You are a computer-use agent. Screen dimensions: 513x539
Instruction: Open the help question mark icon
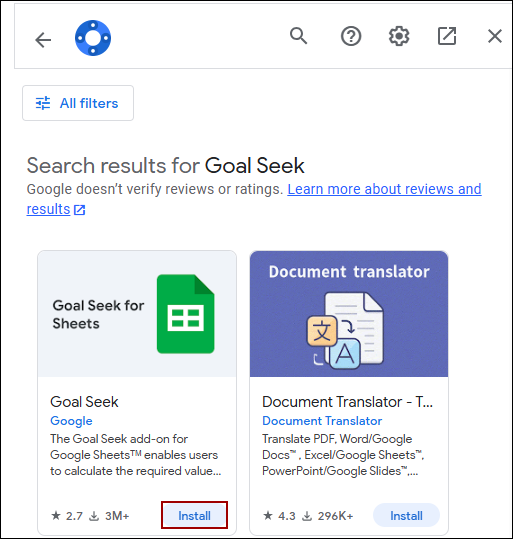tap(351, 36)
